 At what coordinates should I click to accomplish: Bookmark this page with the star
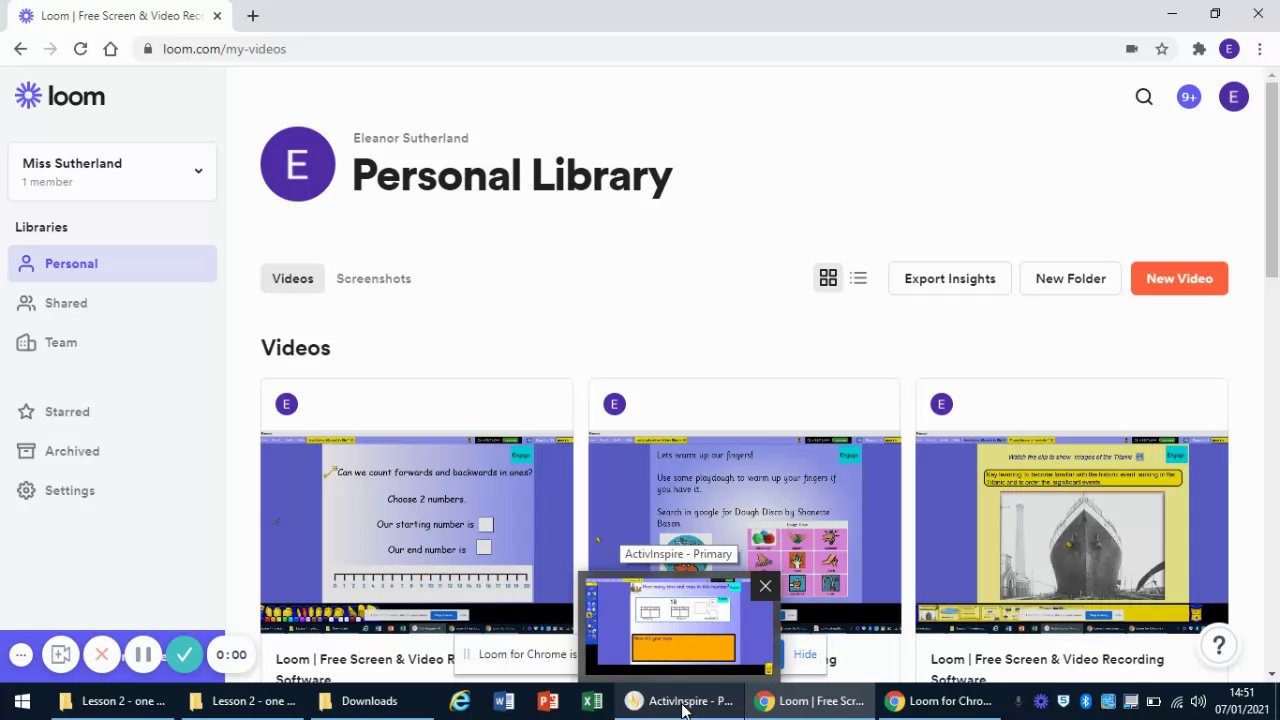(1161, 48)
